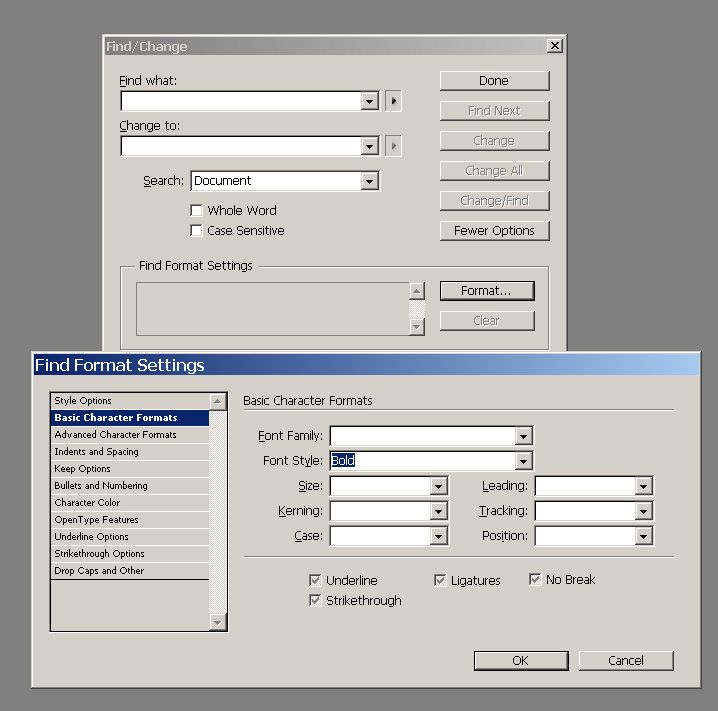Open the Kerning dropdown
Image resolution: width=718 pixels, height=711 pixels.
pyautogui.click(x=438, y=511)
